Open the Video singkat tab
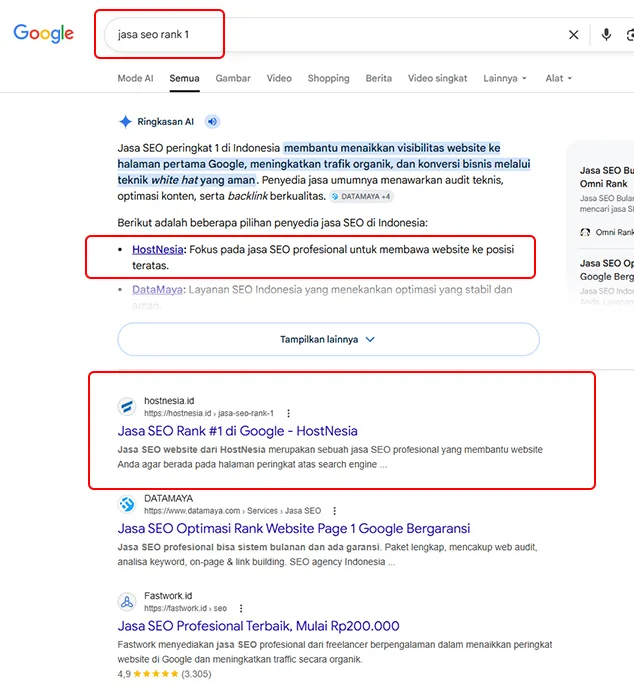The width and height of the screenshot is (634, 696). 437,78
